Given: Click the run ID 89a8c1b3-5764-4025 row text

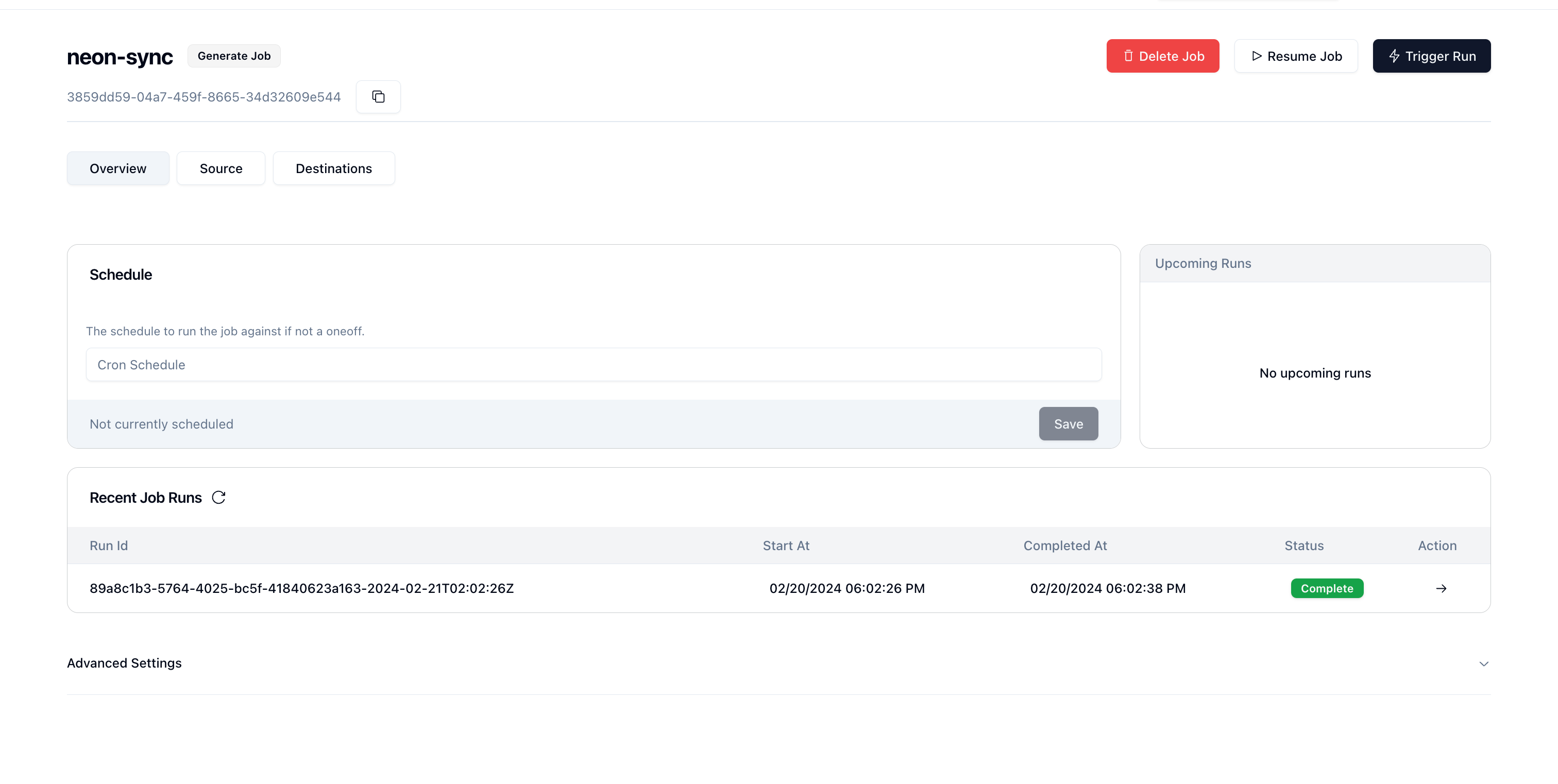Looking at the screenshot, I should (x=302, y=588).
